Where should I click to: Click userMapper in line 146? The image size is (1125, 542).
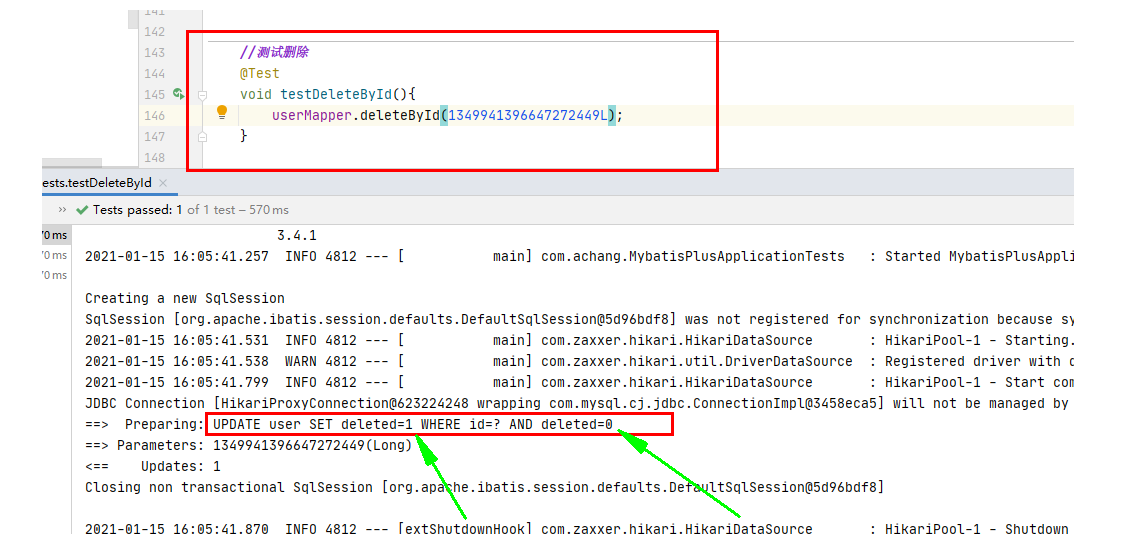pos(311,115)
